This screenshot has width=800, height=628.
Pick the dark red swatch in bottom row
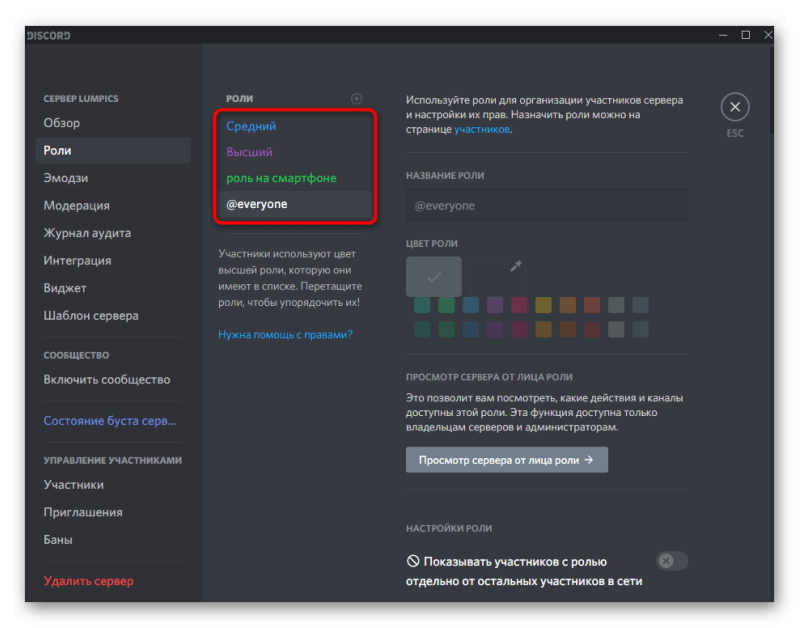click(x=592, y=329)
